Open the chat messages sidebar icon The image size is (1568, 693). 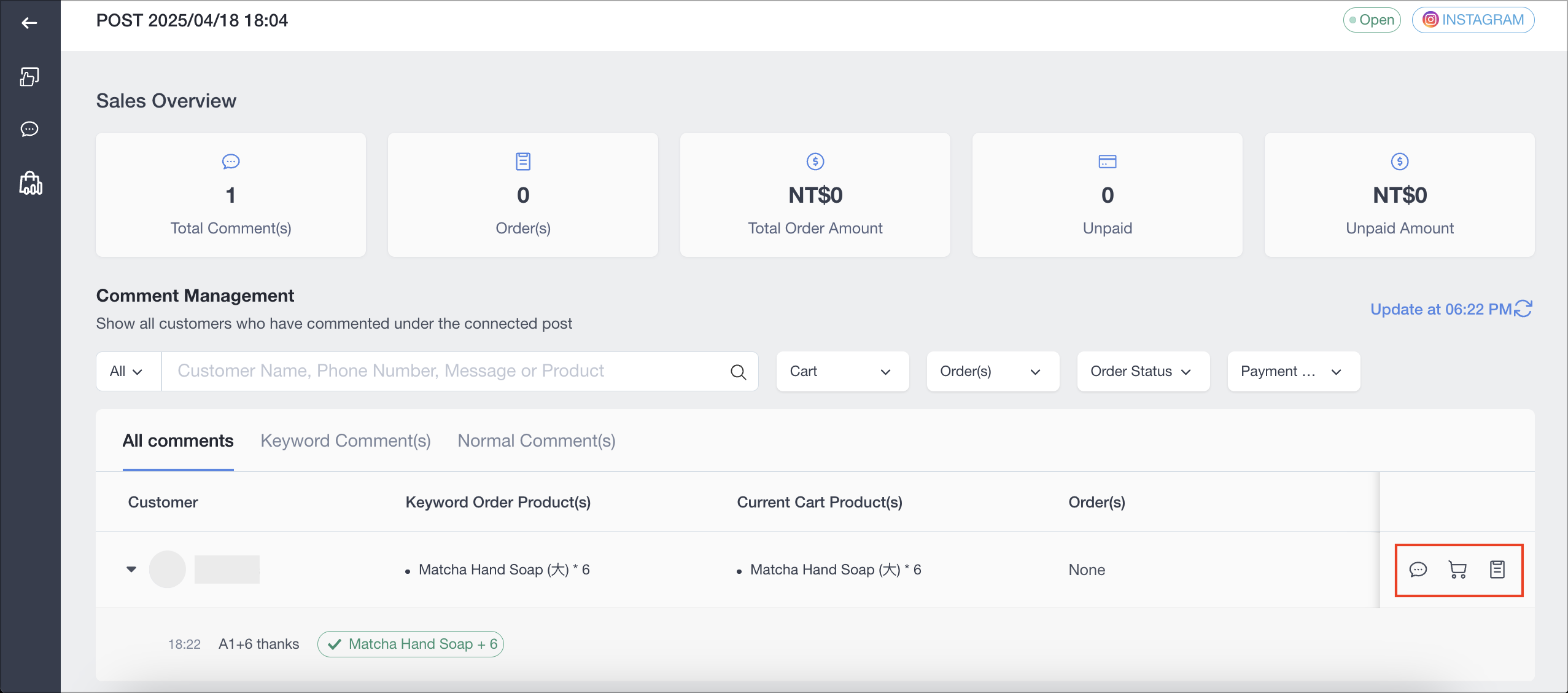pyautogui.click(x=29, y=129)
